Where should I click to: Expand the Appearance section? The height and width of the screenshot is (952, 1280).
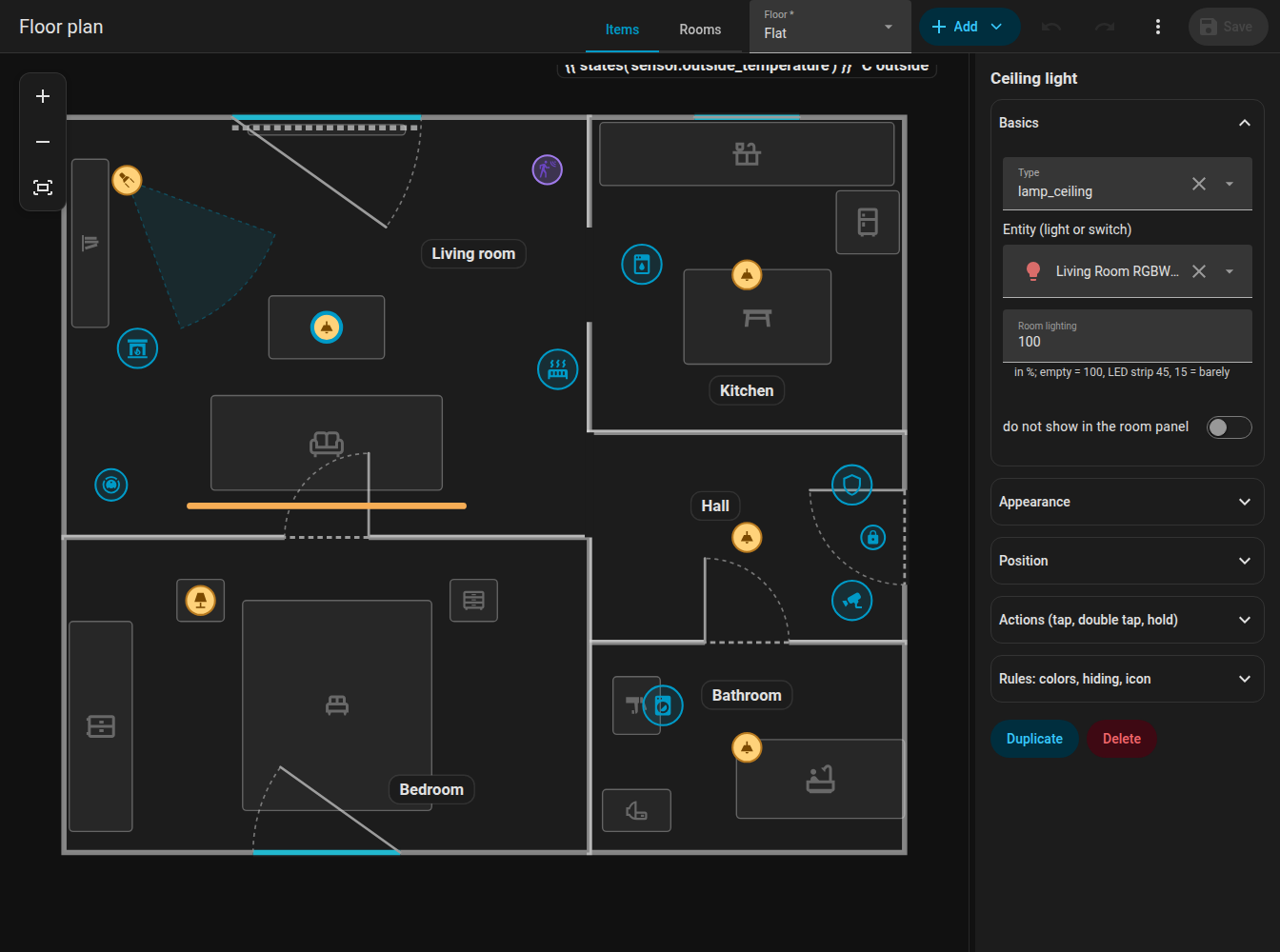[x=1128, y=502]
